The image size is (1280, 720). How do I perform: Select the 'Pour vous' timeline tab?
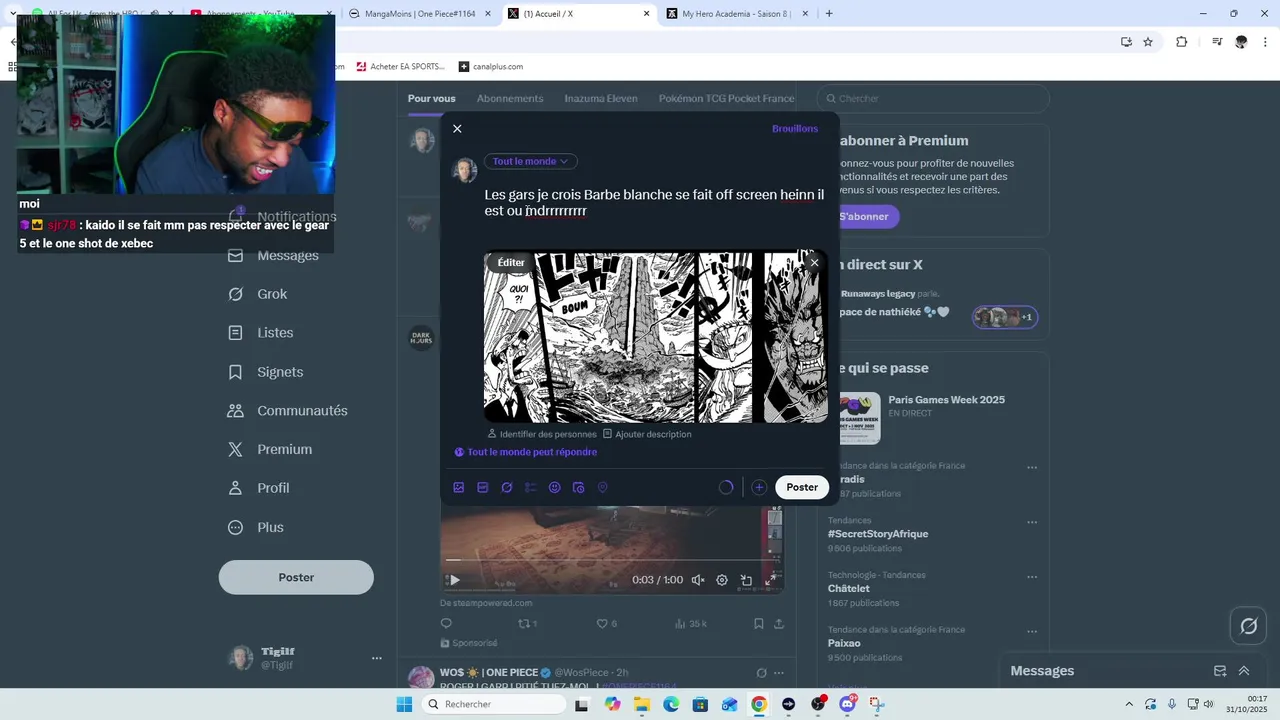point(431,98)
